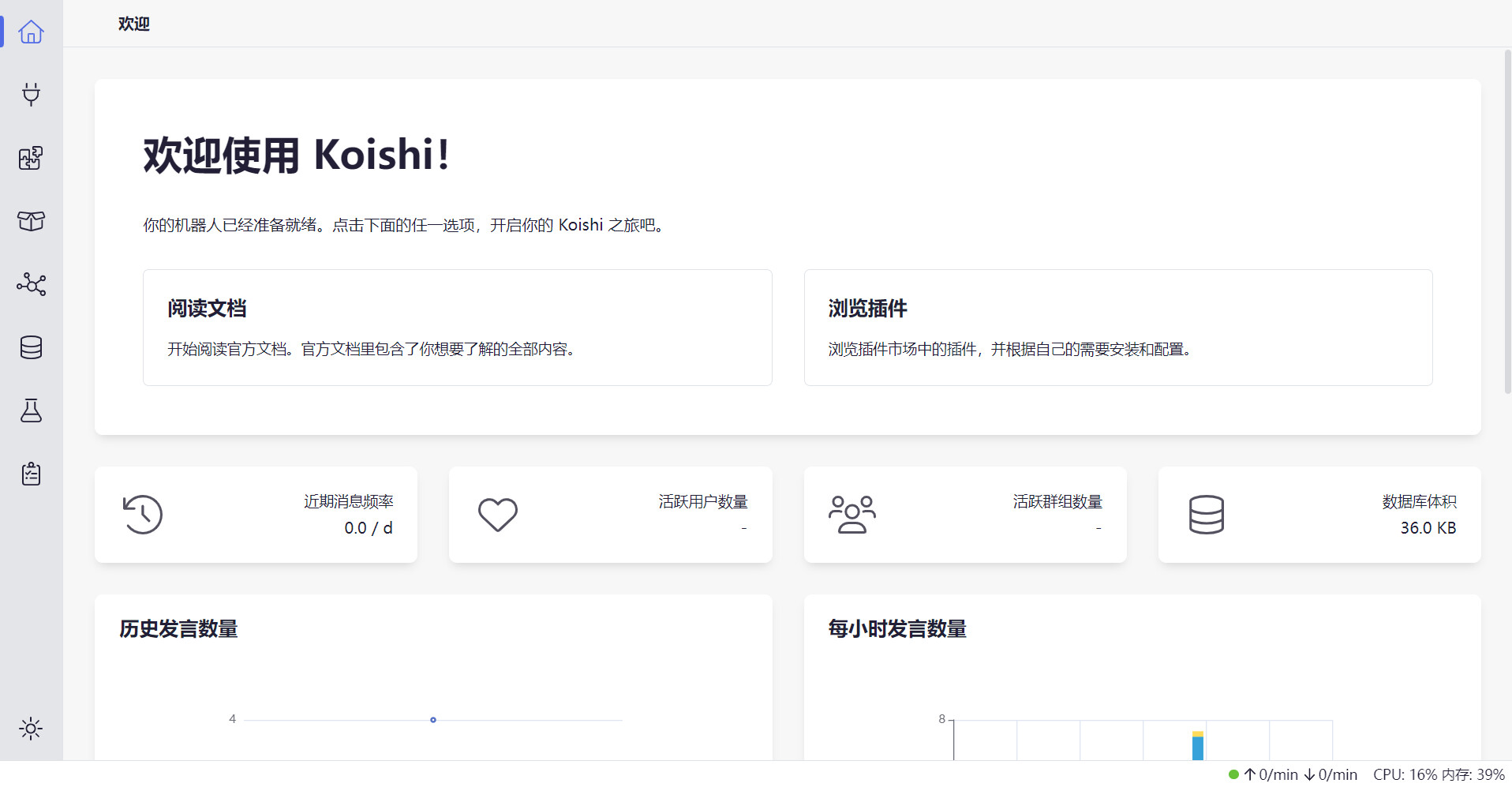Image resolution: width=1512 pixels, height=787 pixels.
Task: Click the 内存: 39% status text
Action: (x=1473, y=774)
